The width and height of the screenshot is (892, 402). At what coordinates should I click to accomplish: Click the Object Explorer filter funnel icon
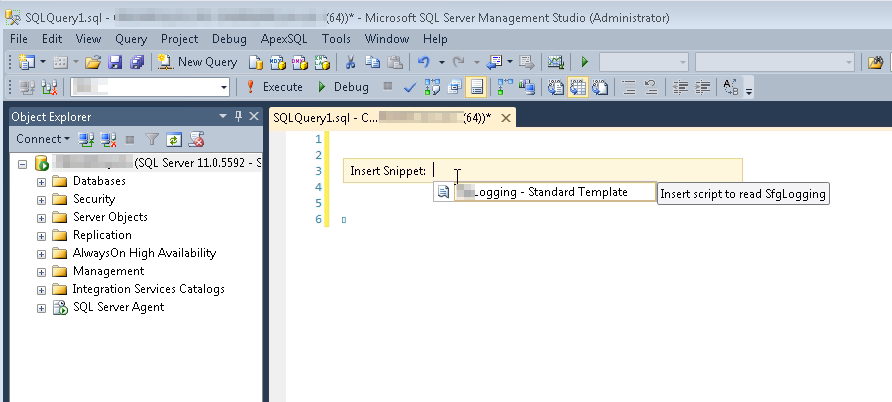(152, 139)
